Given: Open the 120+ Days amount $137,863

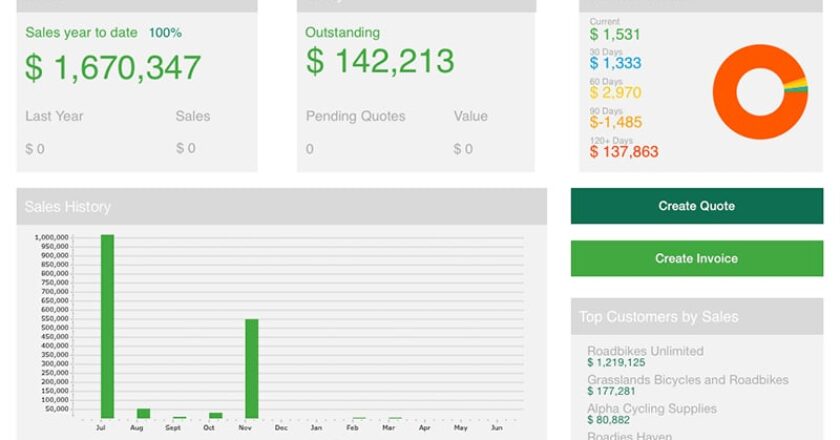Looking at the screenshot, I should point(624,152).
